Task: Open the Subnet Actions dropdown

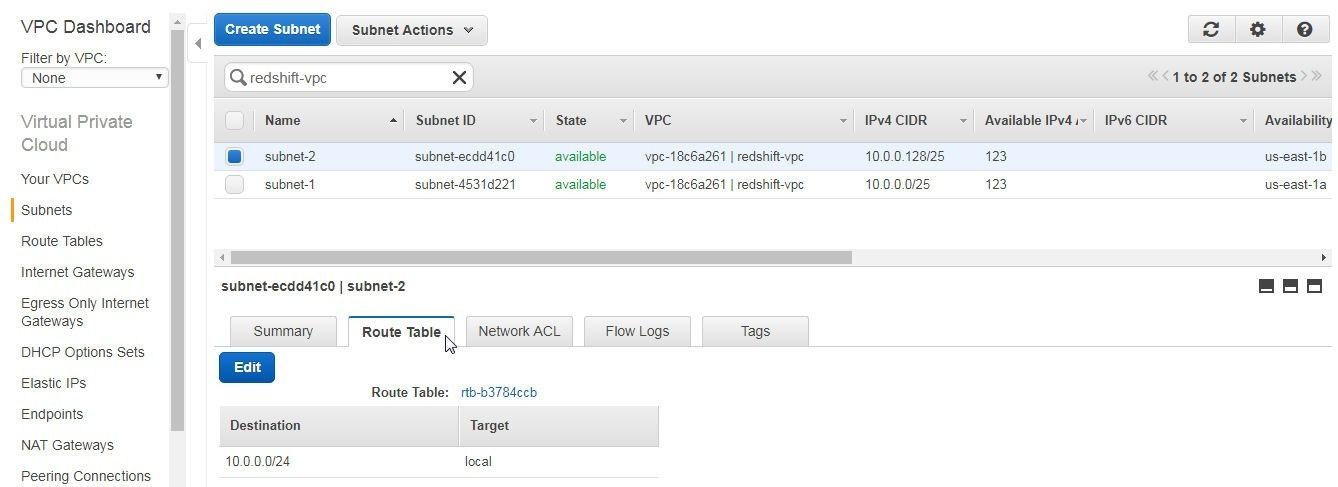Action: tap(411, 30)
